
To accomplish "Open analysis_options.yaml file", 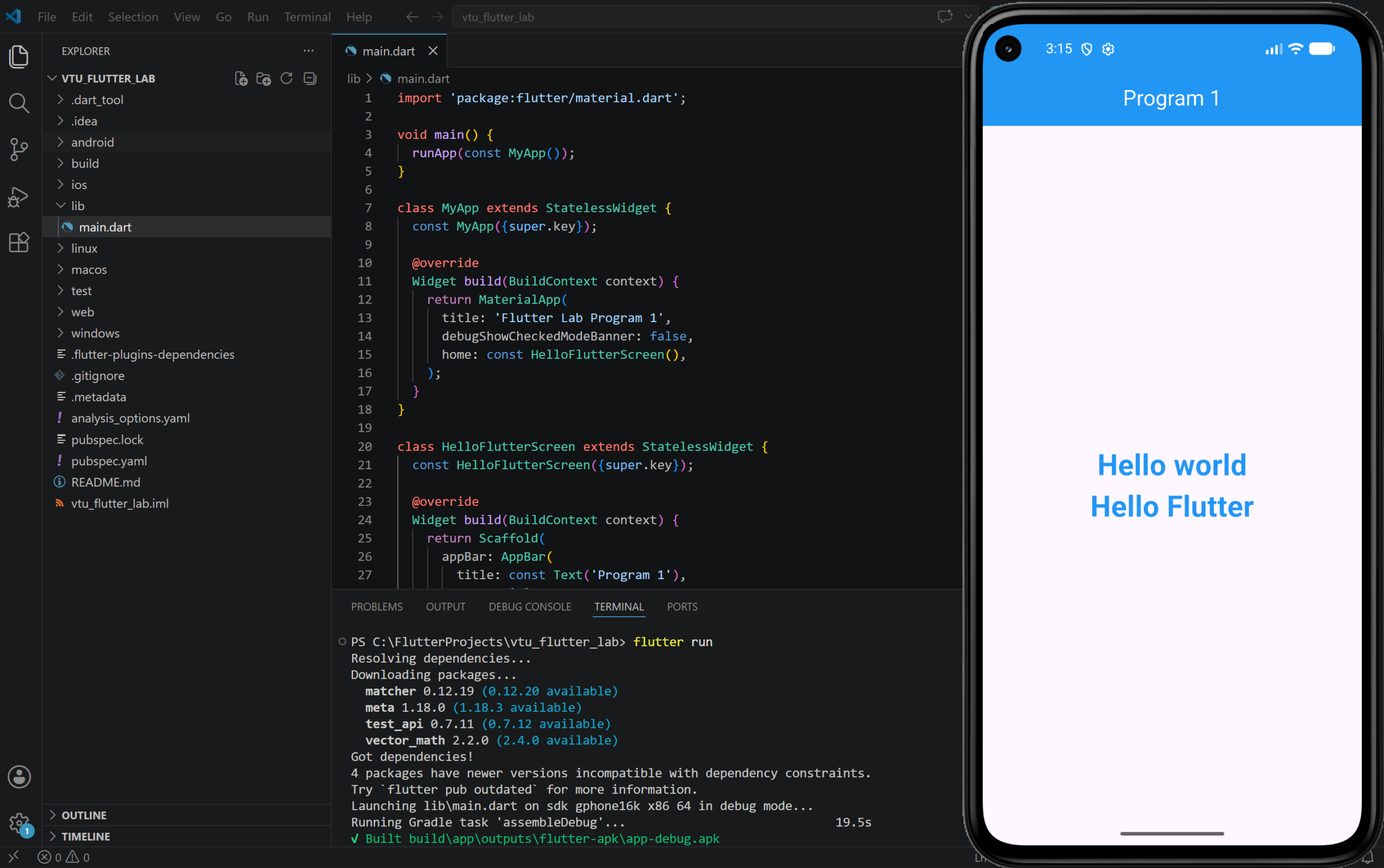I will [130, 418].
